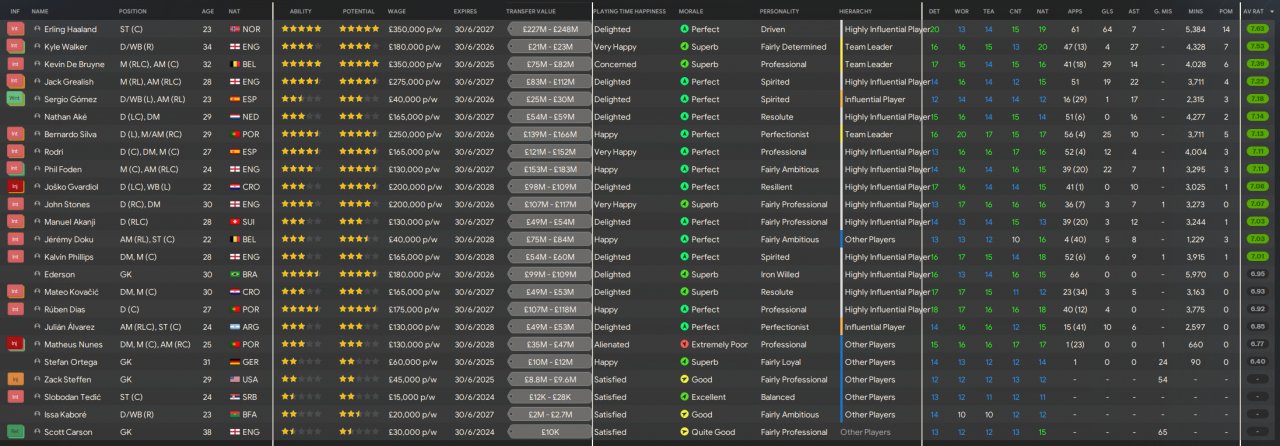Open Phil Foden's player profile
The height and width of the screenshot is (446, 1280).
coord(64,169)
